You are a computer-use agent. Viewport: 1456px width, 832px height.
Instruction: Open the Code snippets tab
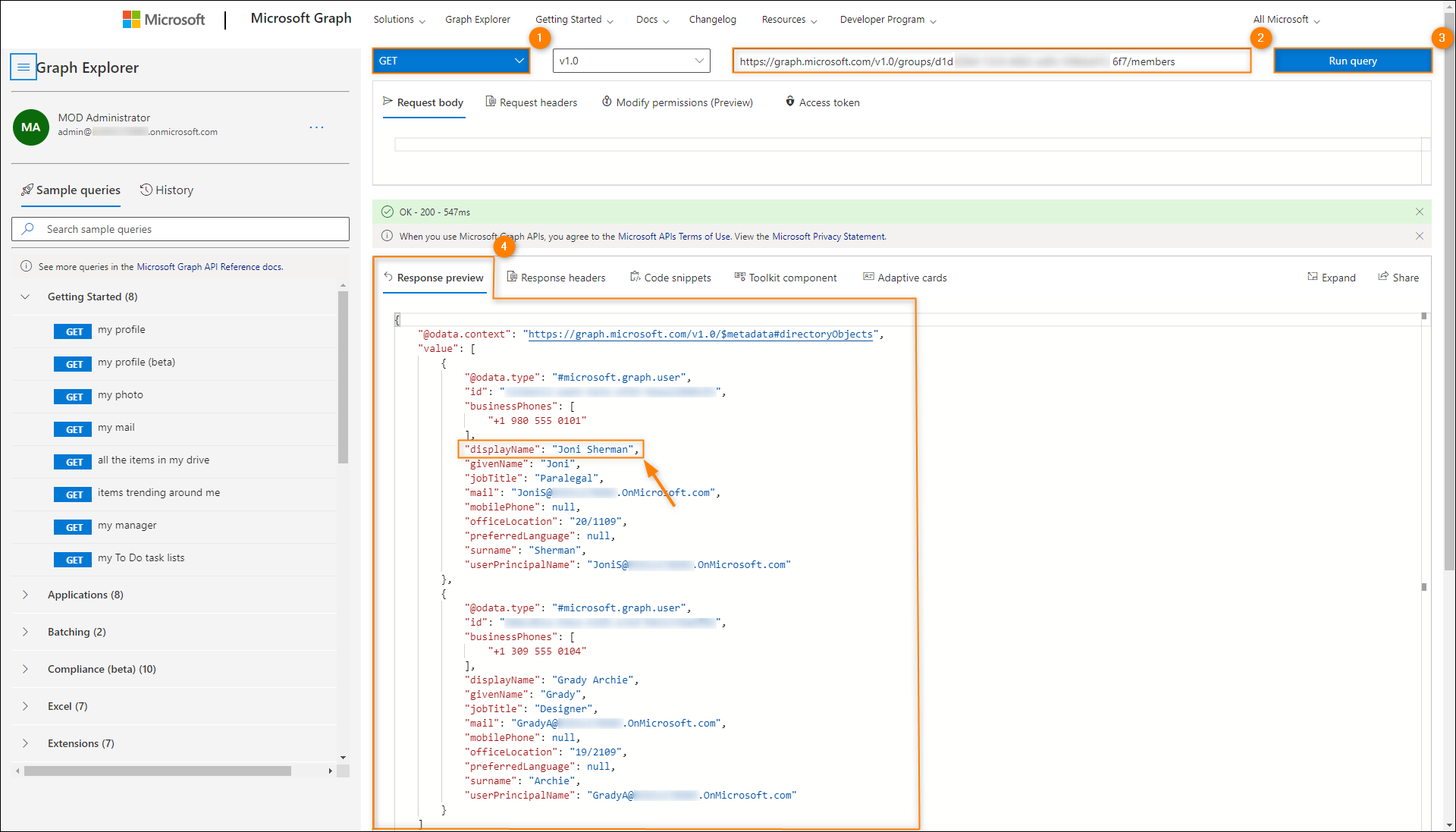pyautogui.click(x=670, y=278)
